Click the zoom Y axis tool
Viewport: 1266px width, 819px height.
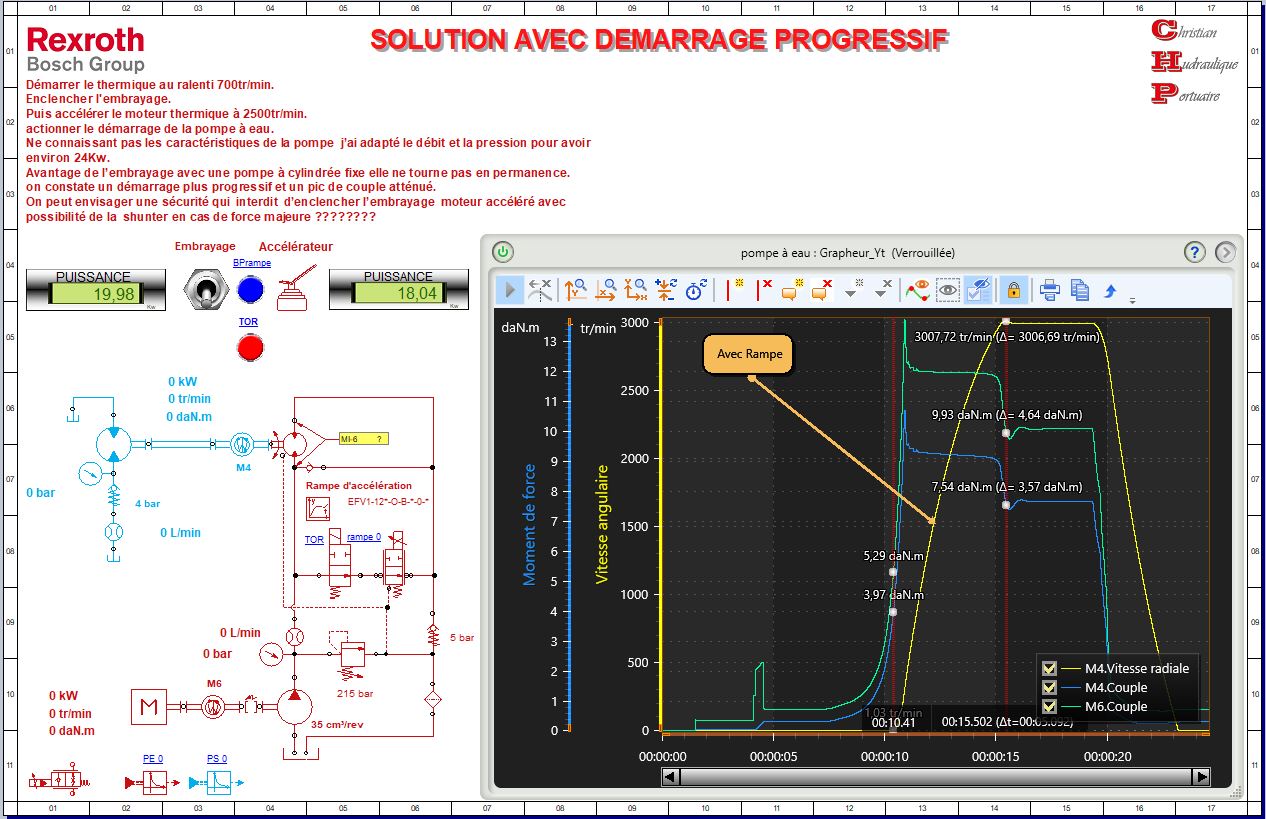coord(576,290)
